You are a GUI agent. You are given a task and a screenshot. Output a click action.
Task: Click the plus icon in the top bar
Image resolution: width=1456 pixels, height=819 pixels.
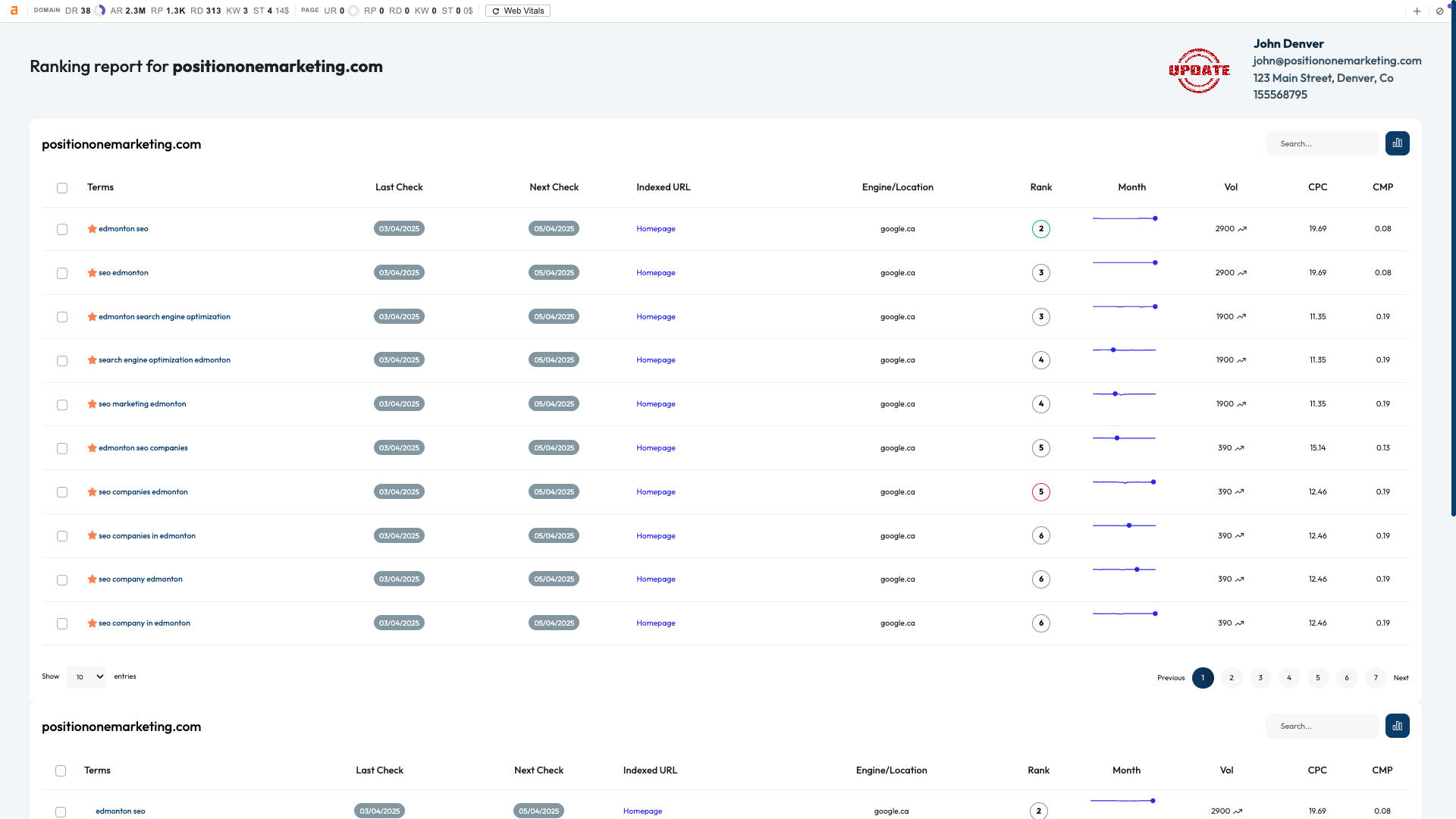tap(1417, 11)
